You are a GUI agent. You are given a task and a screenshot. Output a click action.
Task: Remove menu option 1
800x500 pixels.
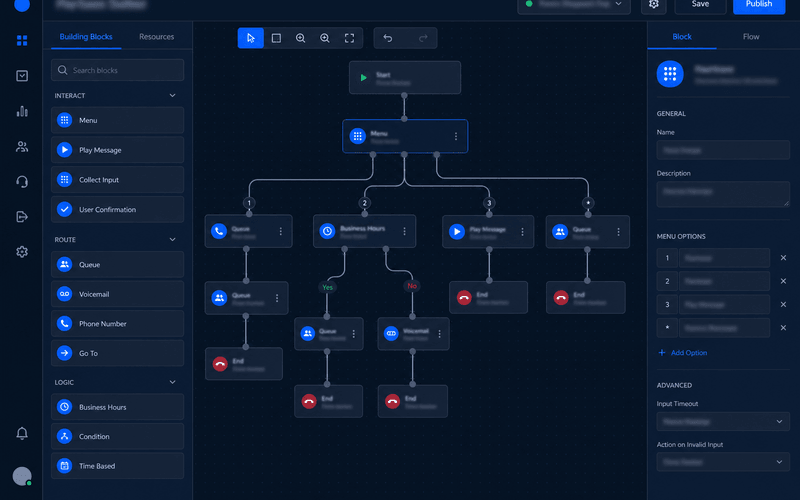click(x=783, y=258)
